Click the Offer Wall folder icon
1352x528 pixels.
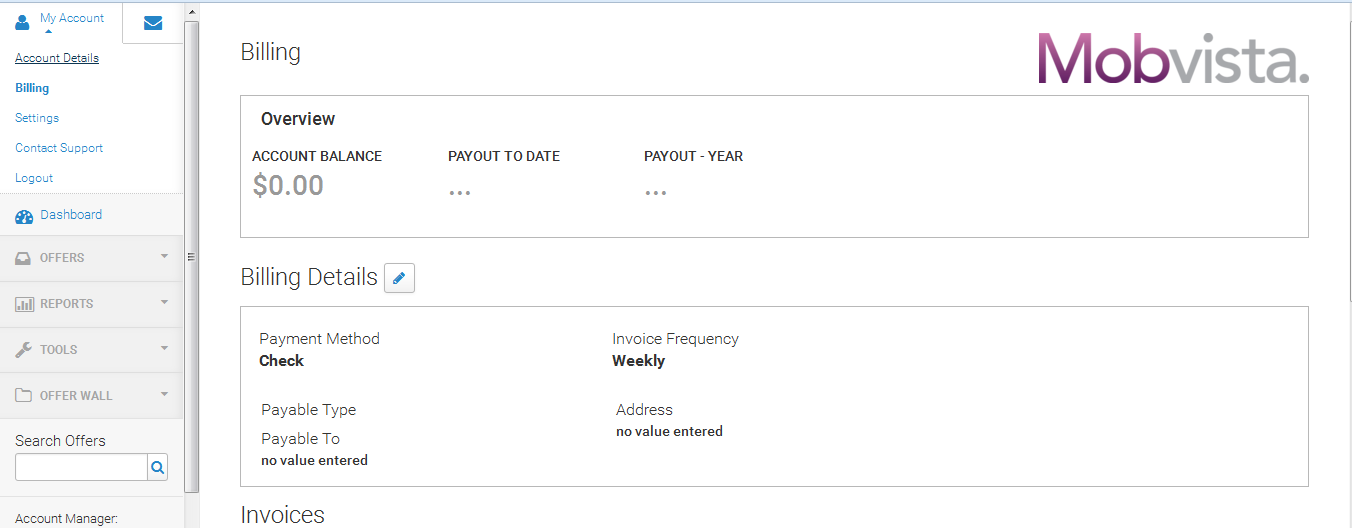[x=24, y=396]
